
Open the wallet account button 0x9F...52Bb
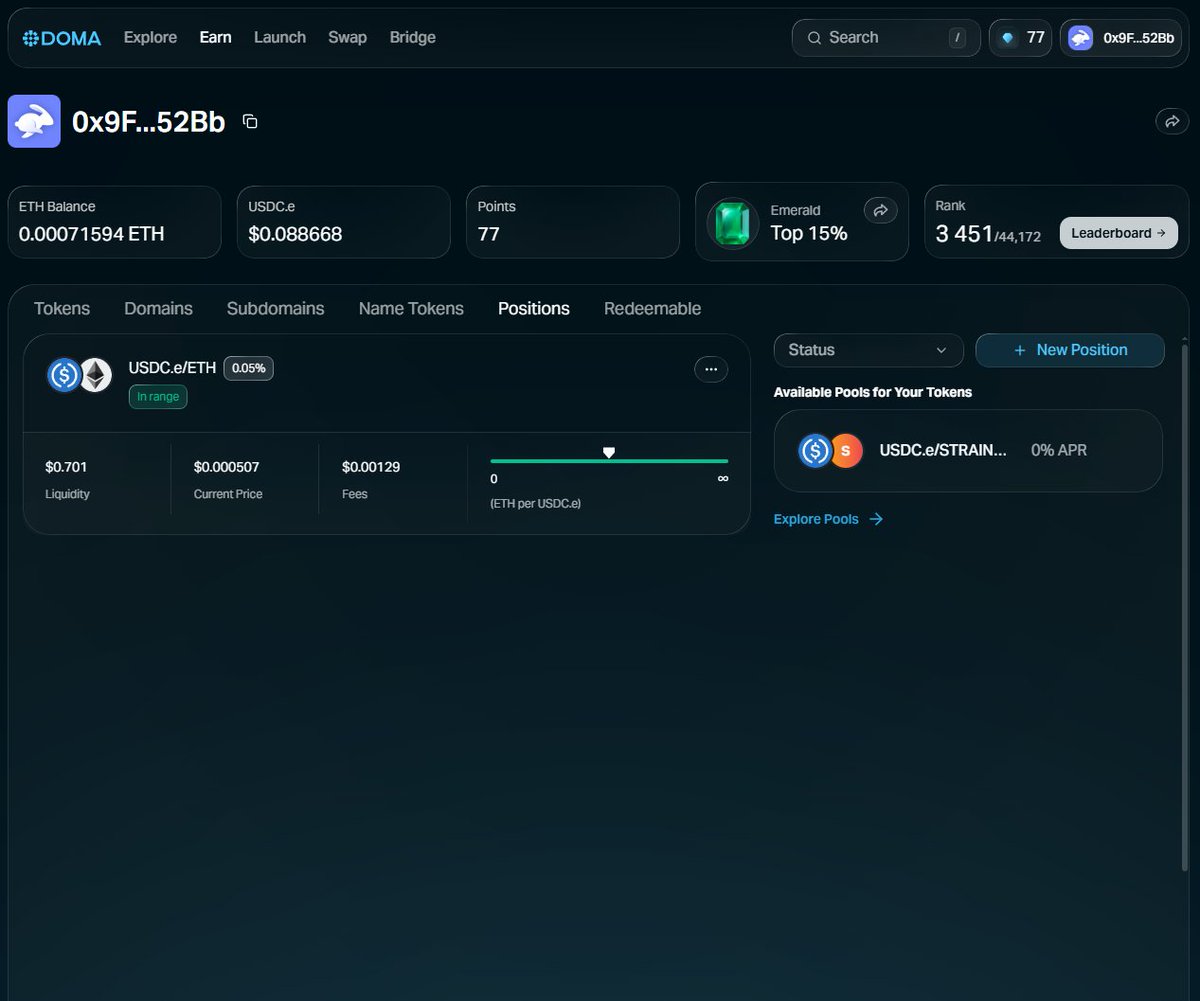tap(1121, 38)
